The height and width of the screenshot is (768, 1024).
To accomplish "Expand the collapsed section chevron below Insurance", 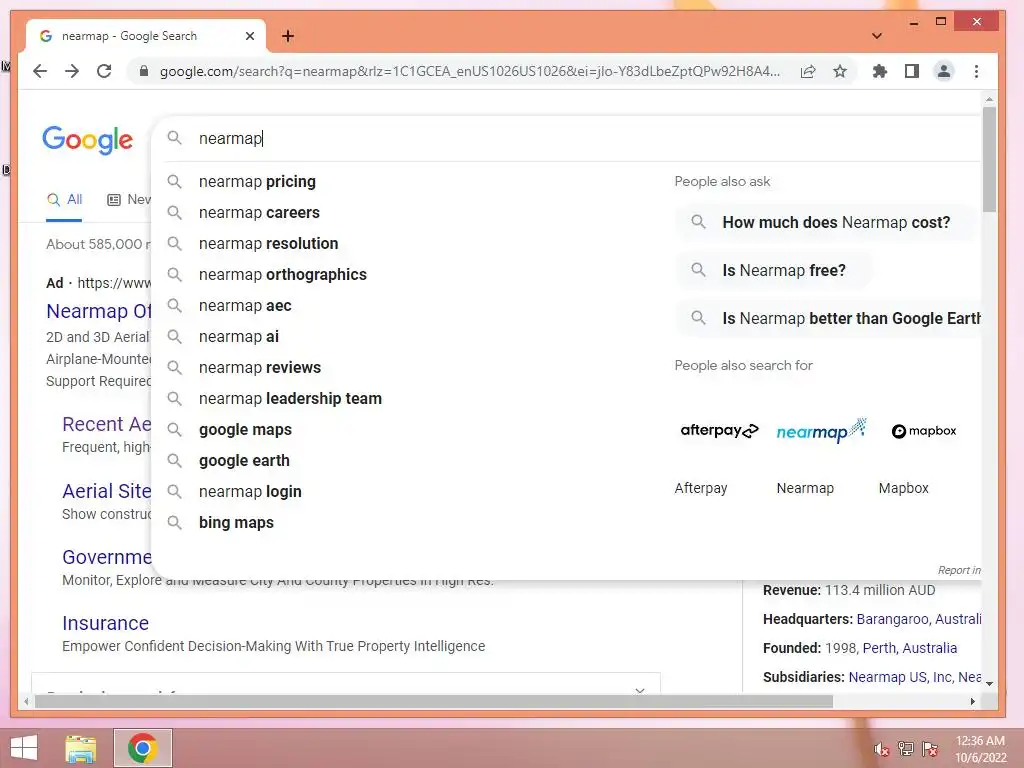I will tap(640, 690).
